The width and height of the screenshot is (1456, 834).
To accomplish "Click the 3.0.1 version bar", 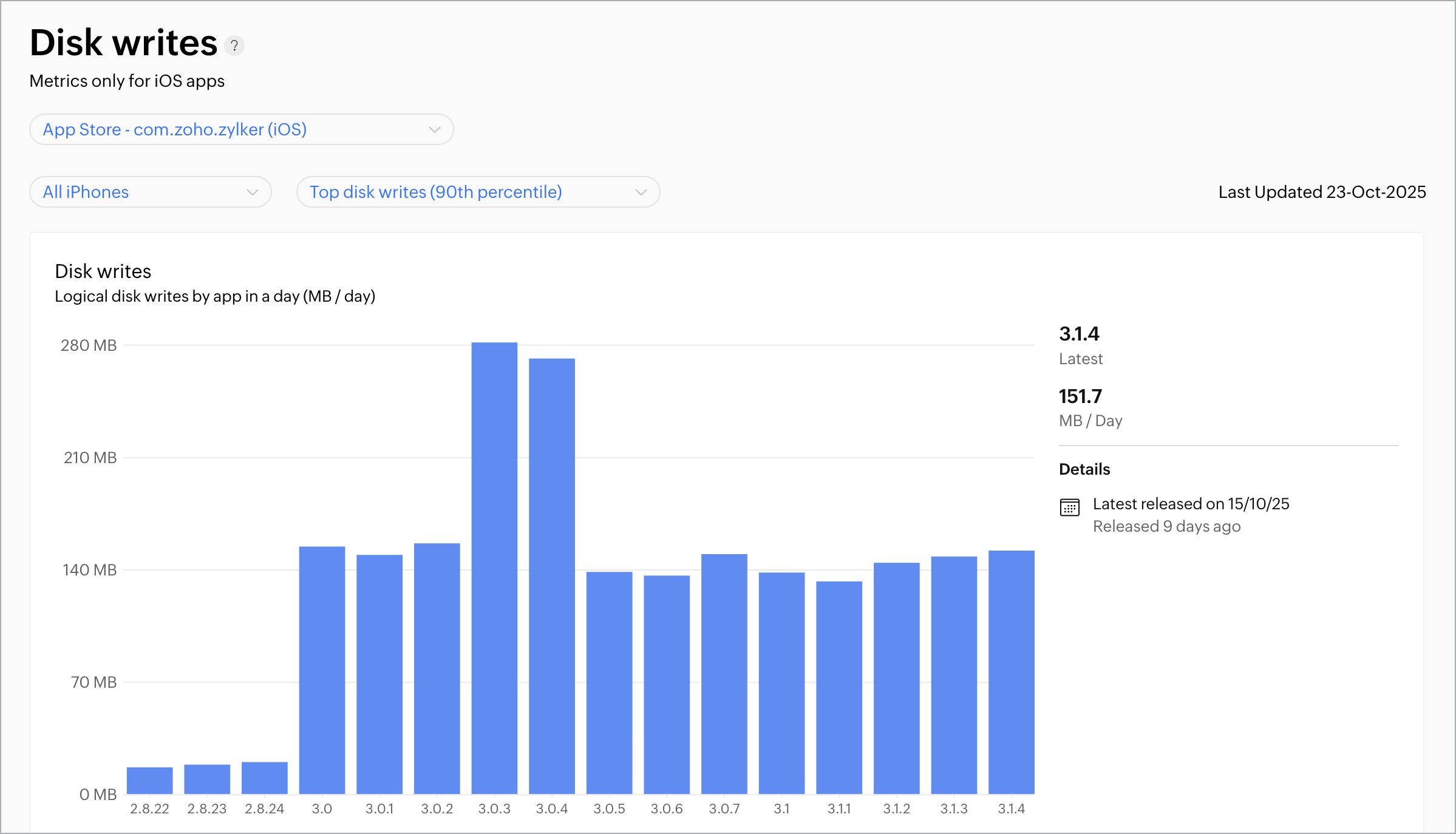I will click(x=379, y=674).
